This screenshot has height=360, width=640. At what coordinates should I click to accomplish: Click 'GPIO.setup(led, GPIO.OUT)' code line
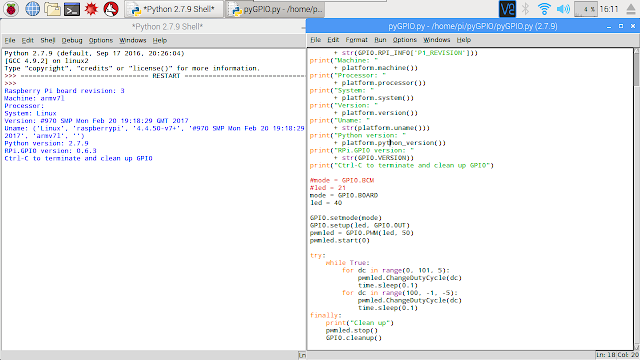pyautogui.click(x=360, y=225)
